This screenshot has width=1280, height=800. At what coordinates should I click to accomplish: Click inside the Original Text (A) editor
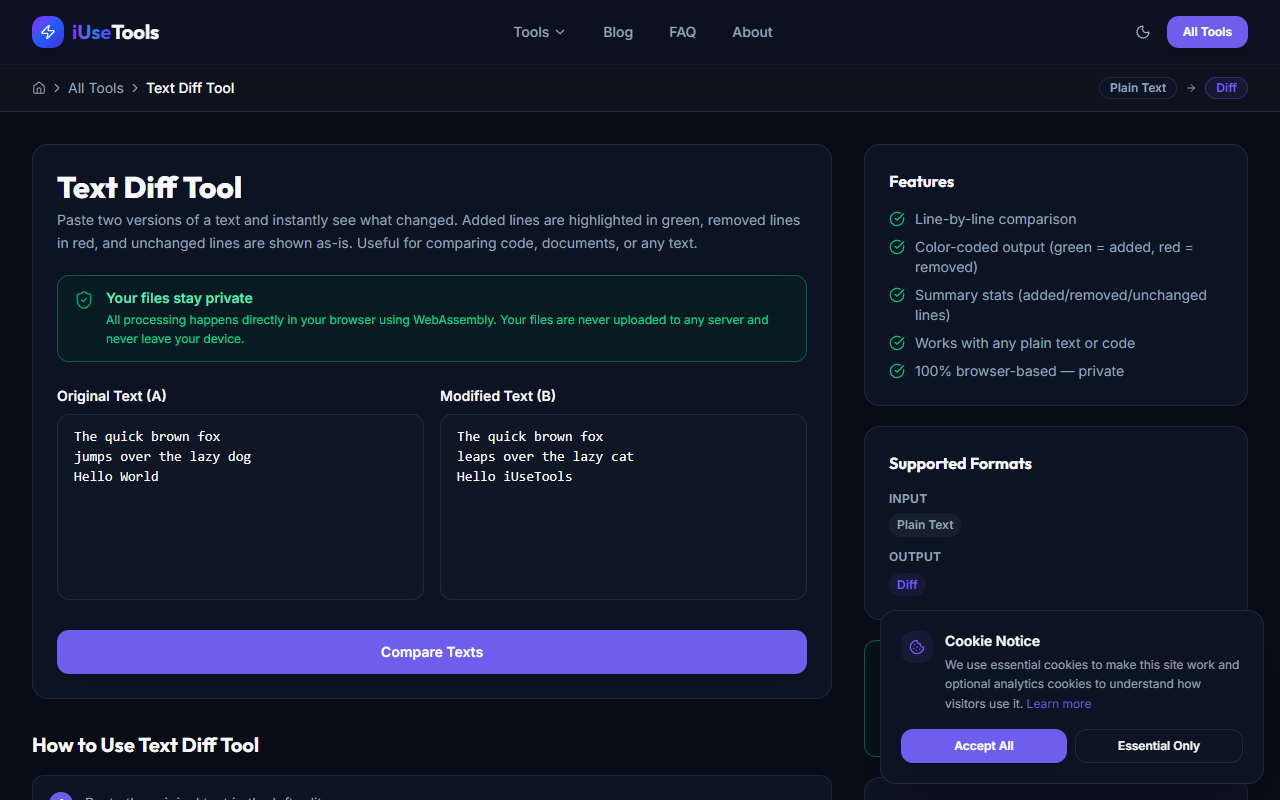click(240, 505)
